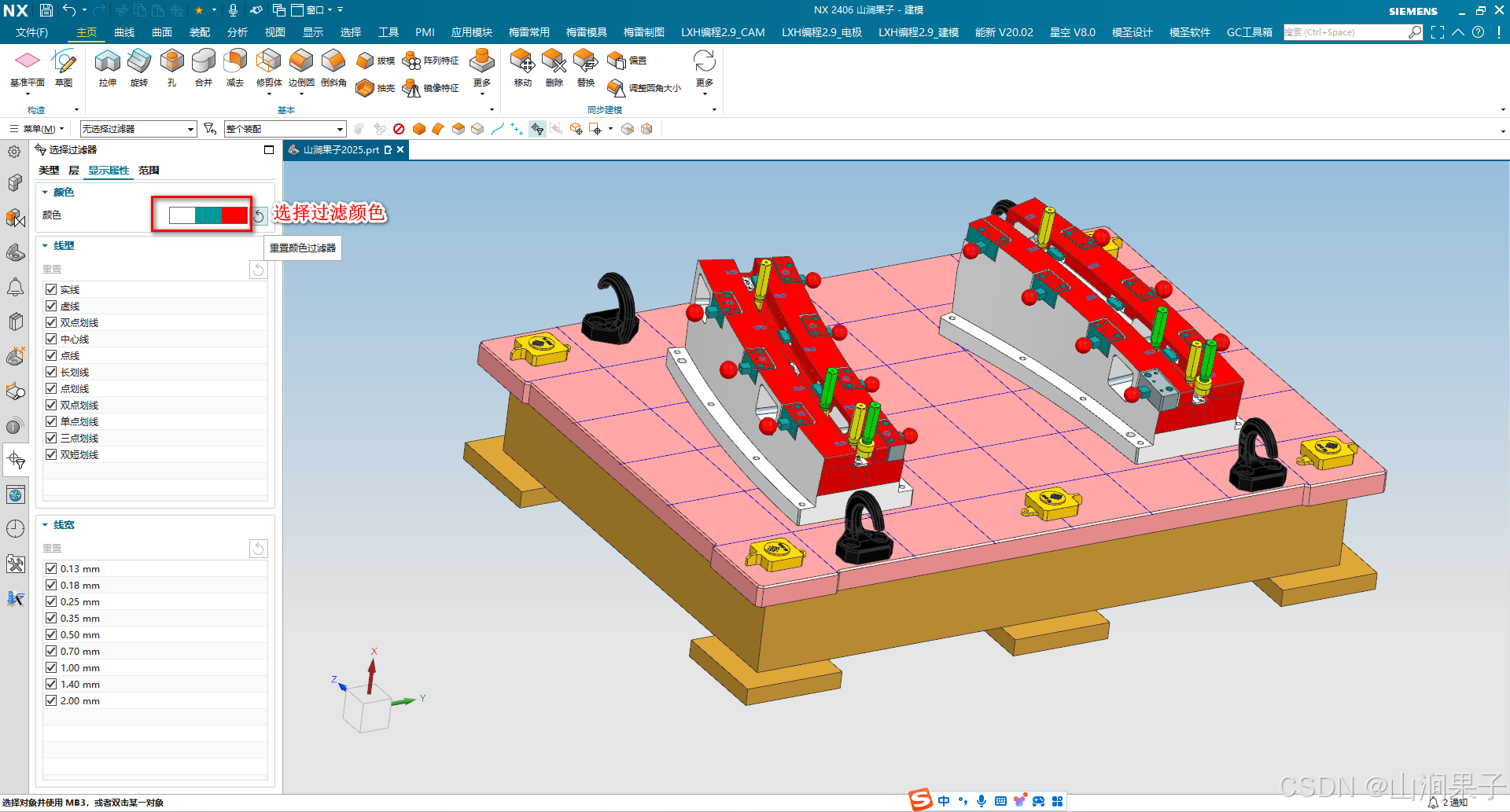Switch to the 类型 filter tab
Screen dimensions: 1510x812
[49, 170]
